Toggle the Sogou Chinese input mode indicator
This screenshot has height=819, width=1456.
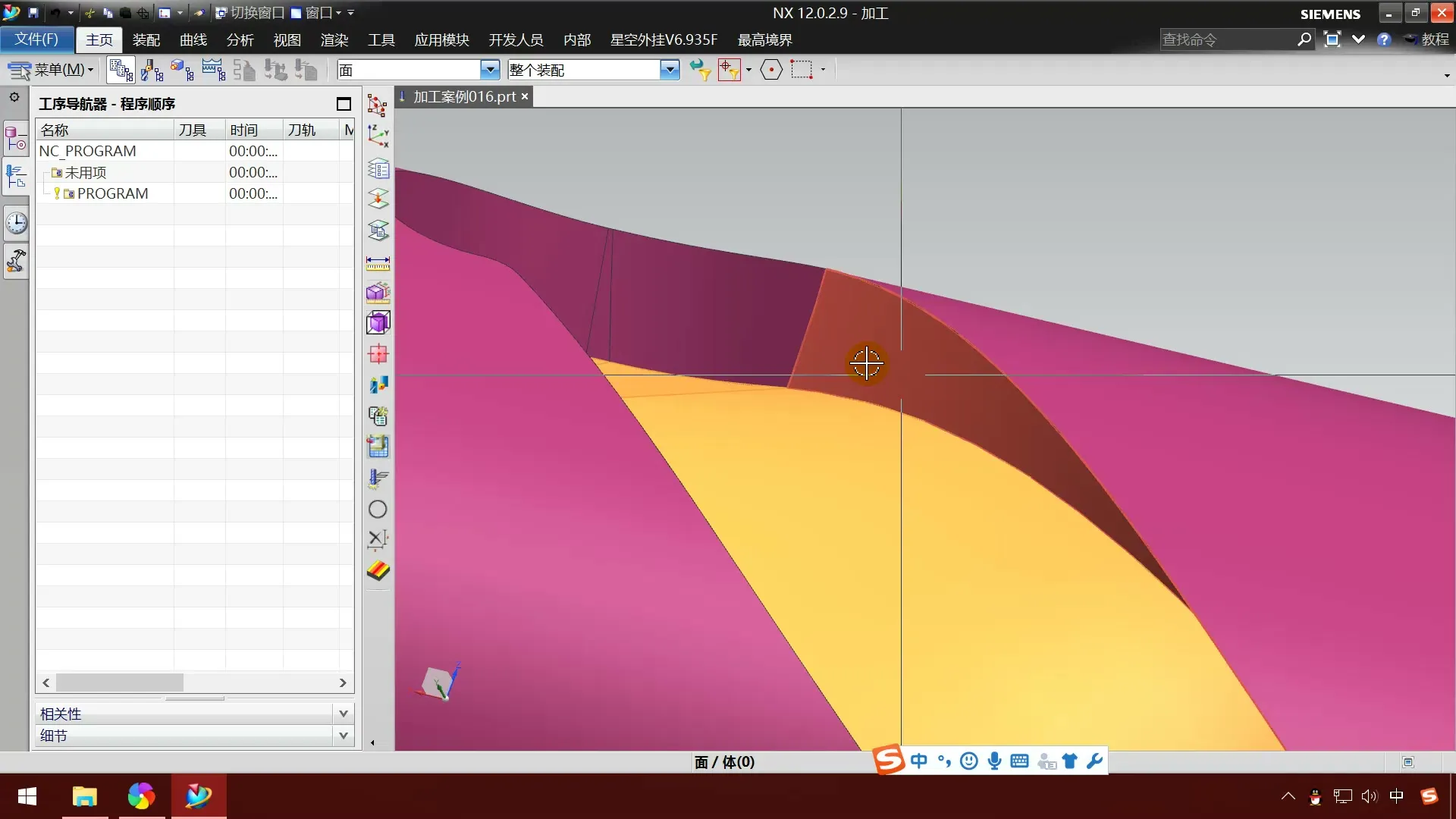[x=918, y=761]
